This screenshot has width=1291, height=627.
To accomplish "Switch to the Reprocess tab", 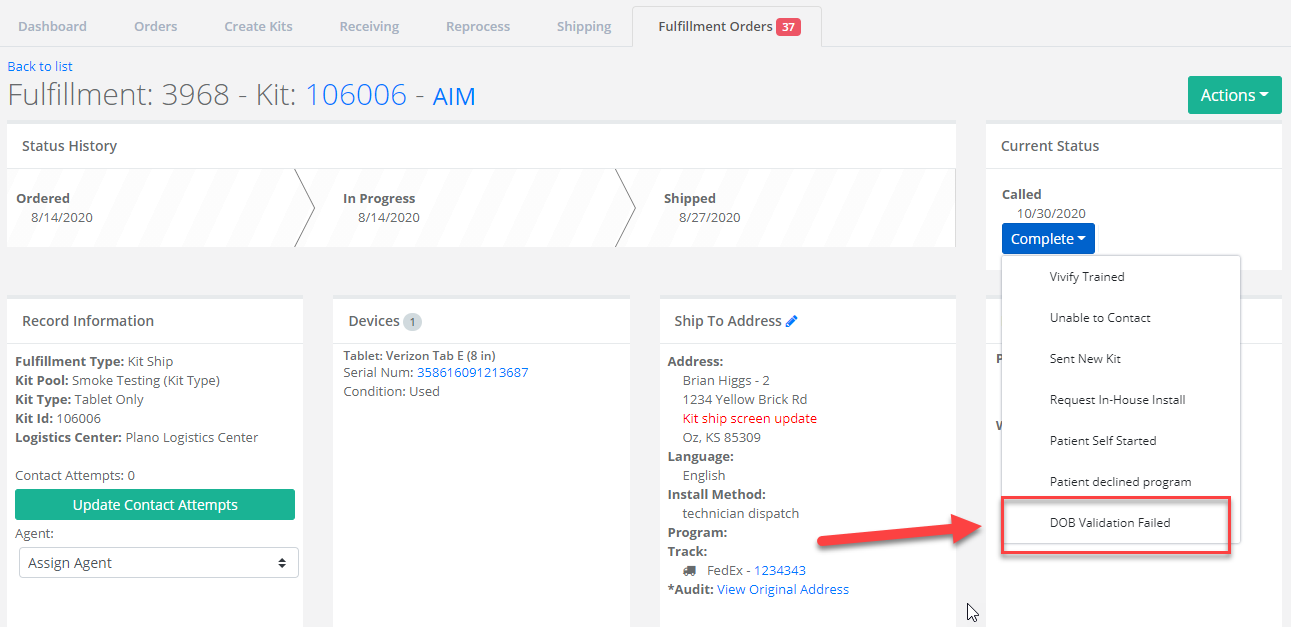I will click(x=478, y=26).
